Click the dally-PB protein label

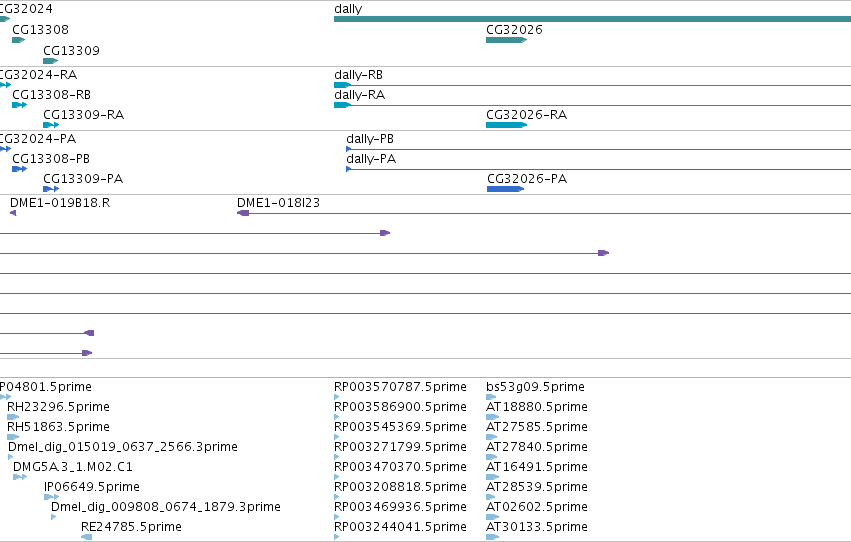coord(370,139)
